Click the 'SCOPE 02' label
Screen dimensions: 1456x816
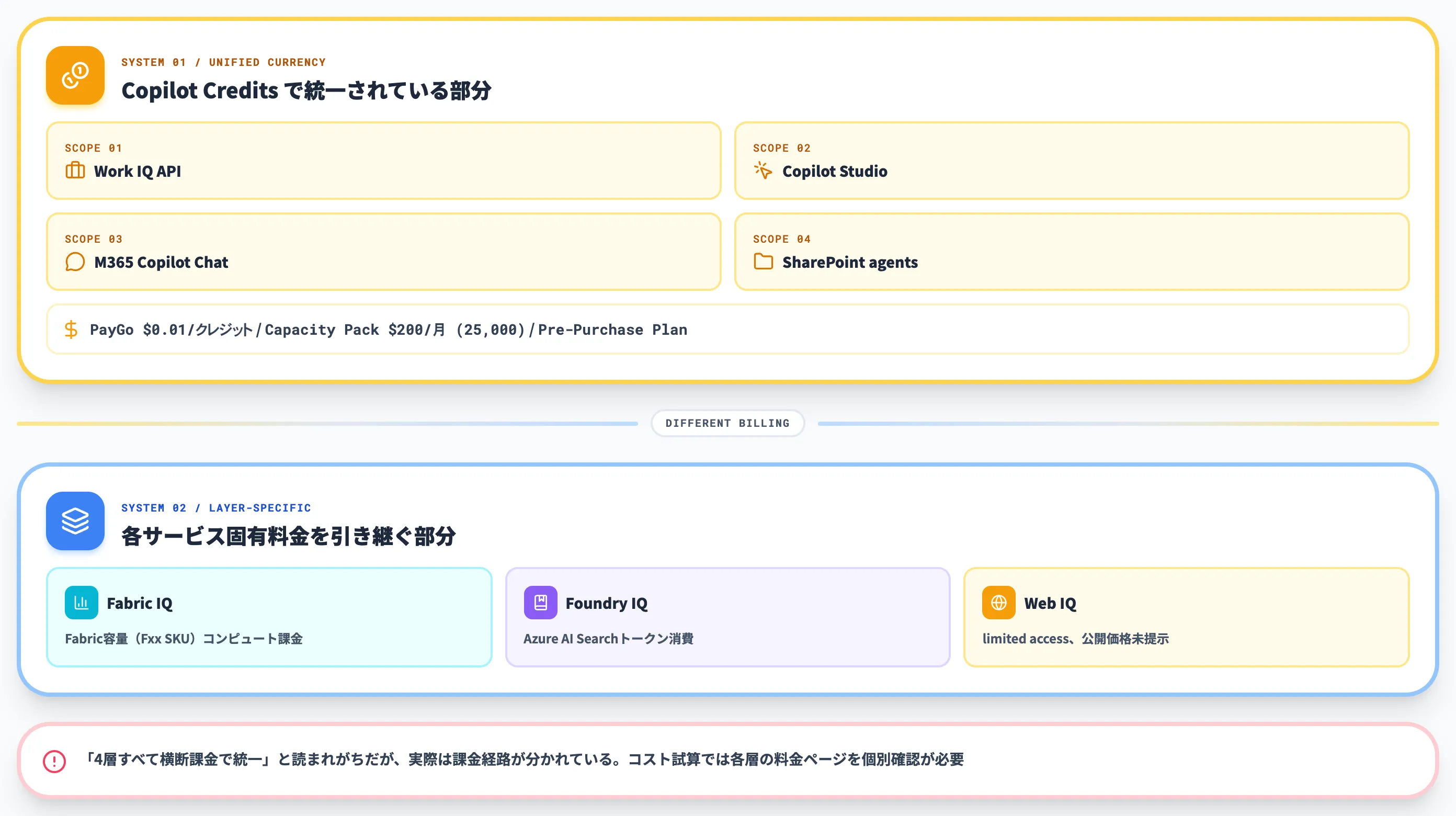(x=782, y=148)
